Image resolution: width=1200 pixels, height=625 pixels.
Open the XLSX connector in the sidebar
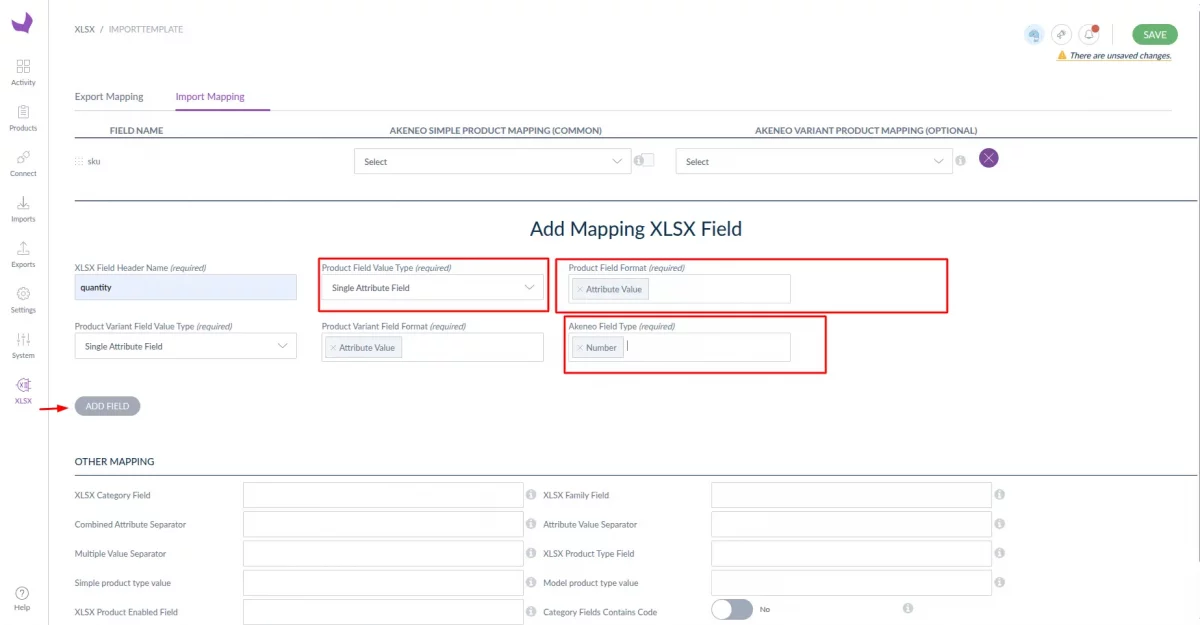click(23, 391)
